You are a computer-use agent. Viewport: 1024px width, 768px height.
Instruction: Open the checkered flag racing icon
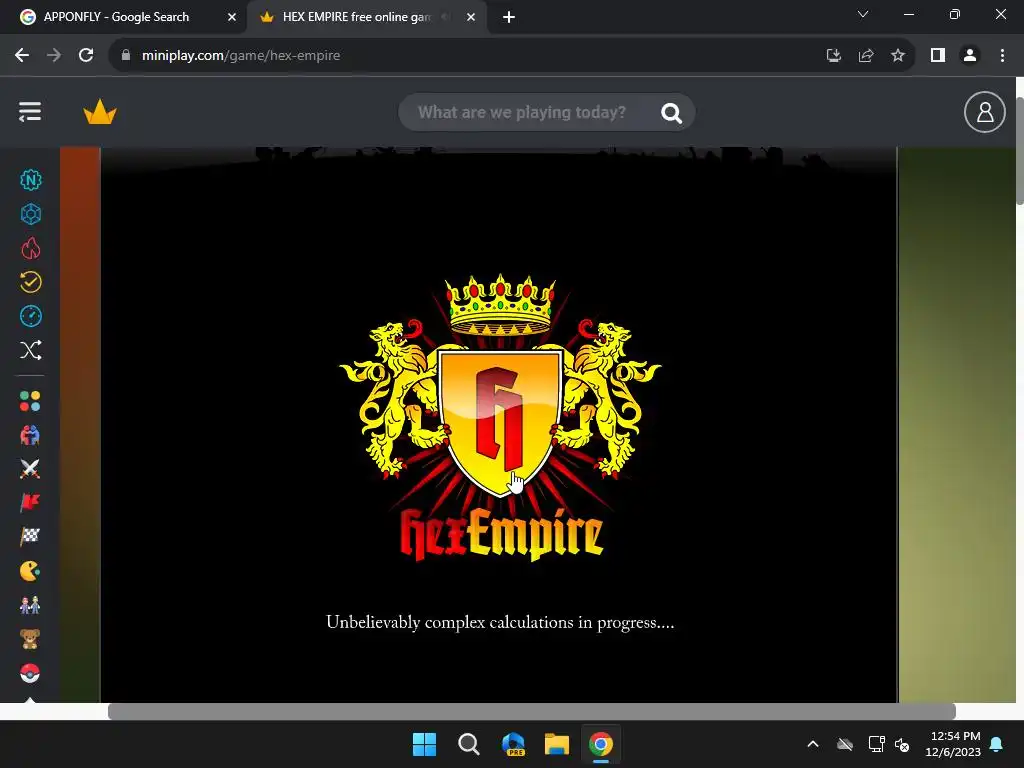(30, 537)
